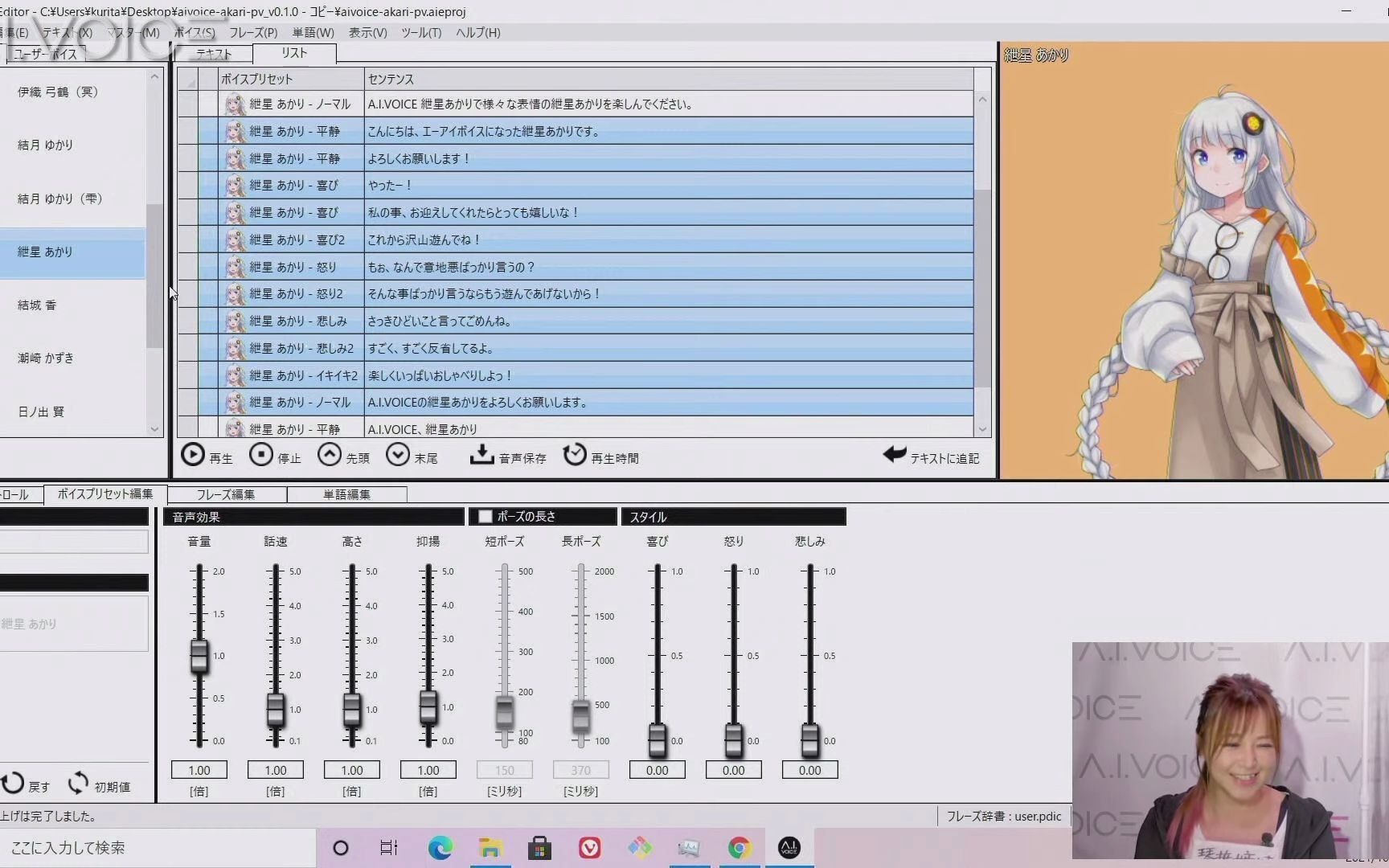Open the フレーズ(P) menu
This screenshot has height=868, width=1389.
pos(253,32)
